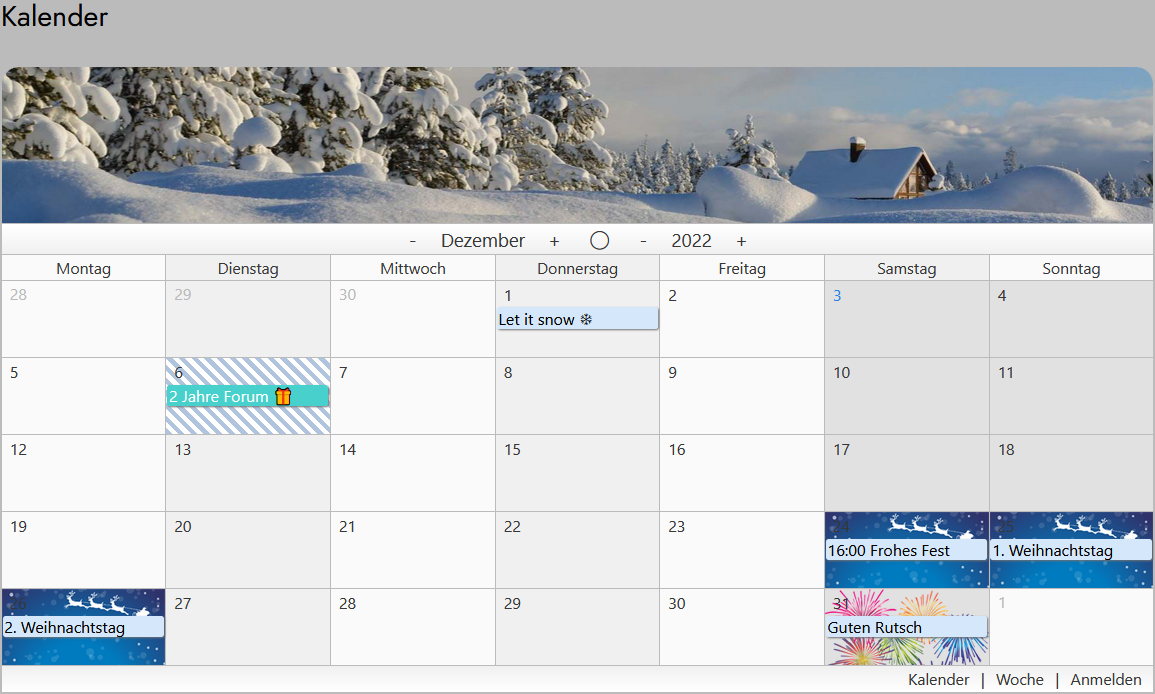Open the "Guten Rutsch" event
Image resolution: width=1155 pixels, height=694 pixels.
(x=906, y=628)
